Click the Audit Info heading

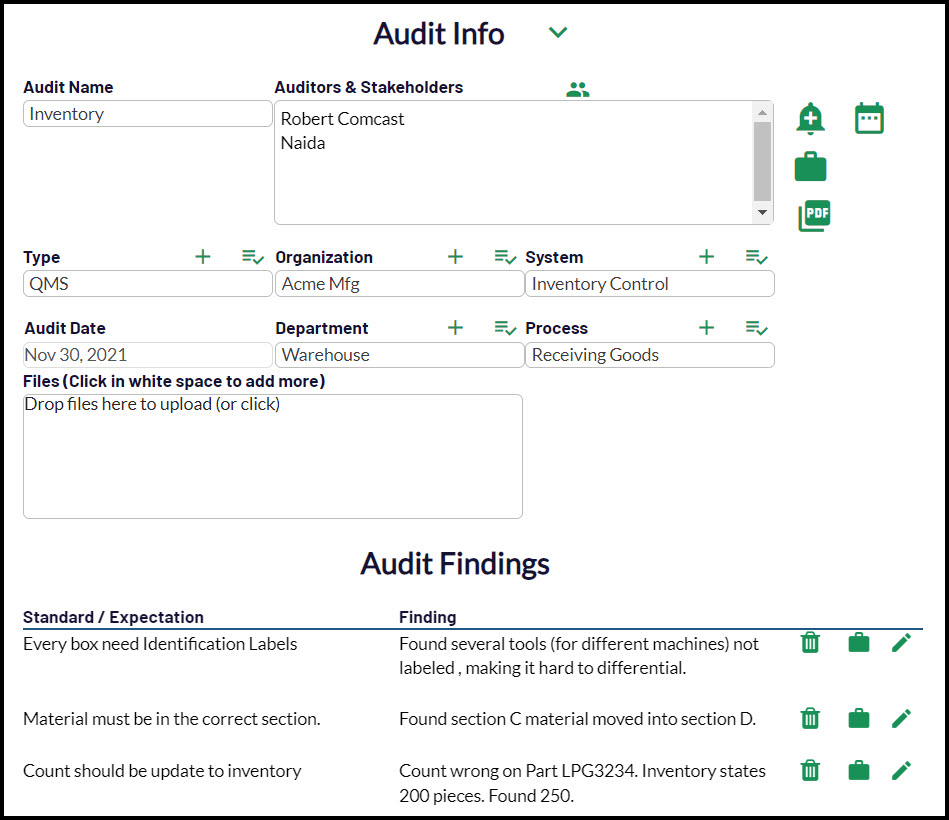click(x=439, y=34)
